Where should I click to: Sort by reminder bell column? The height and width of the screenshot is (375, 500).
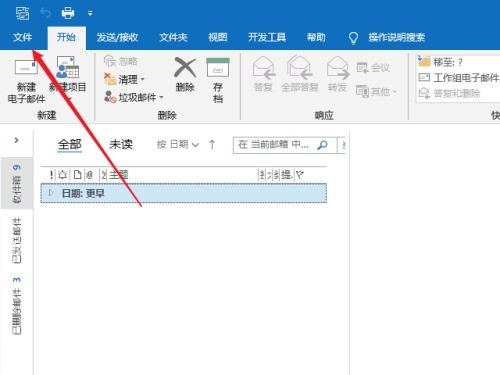[x=62, y=174]
